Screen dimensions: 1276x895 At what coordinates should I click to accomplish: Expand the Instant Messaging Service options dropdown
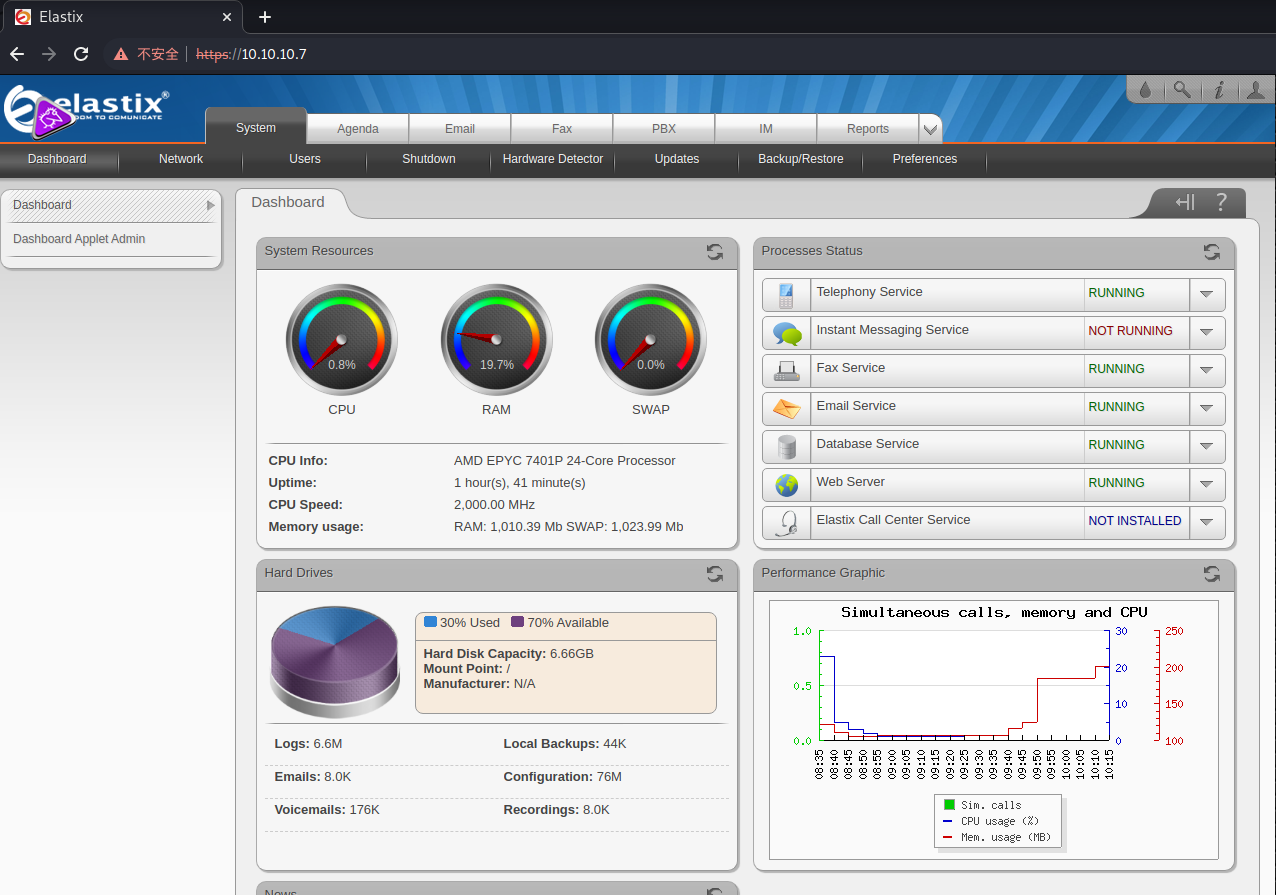click(x=1207, y=333)
